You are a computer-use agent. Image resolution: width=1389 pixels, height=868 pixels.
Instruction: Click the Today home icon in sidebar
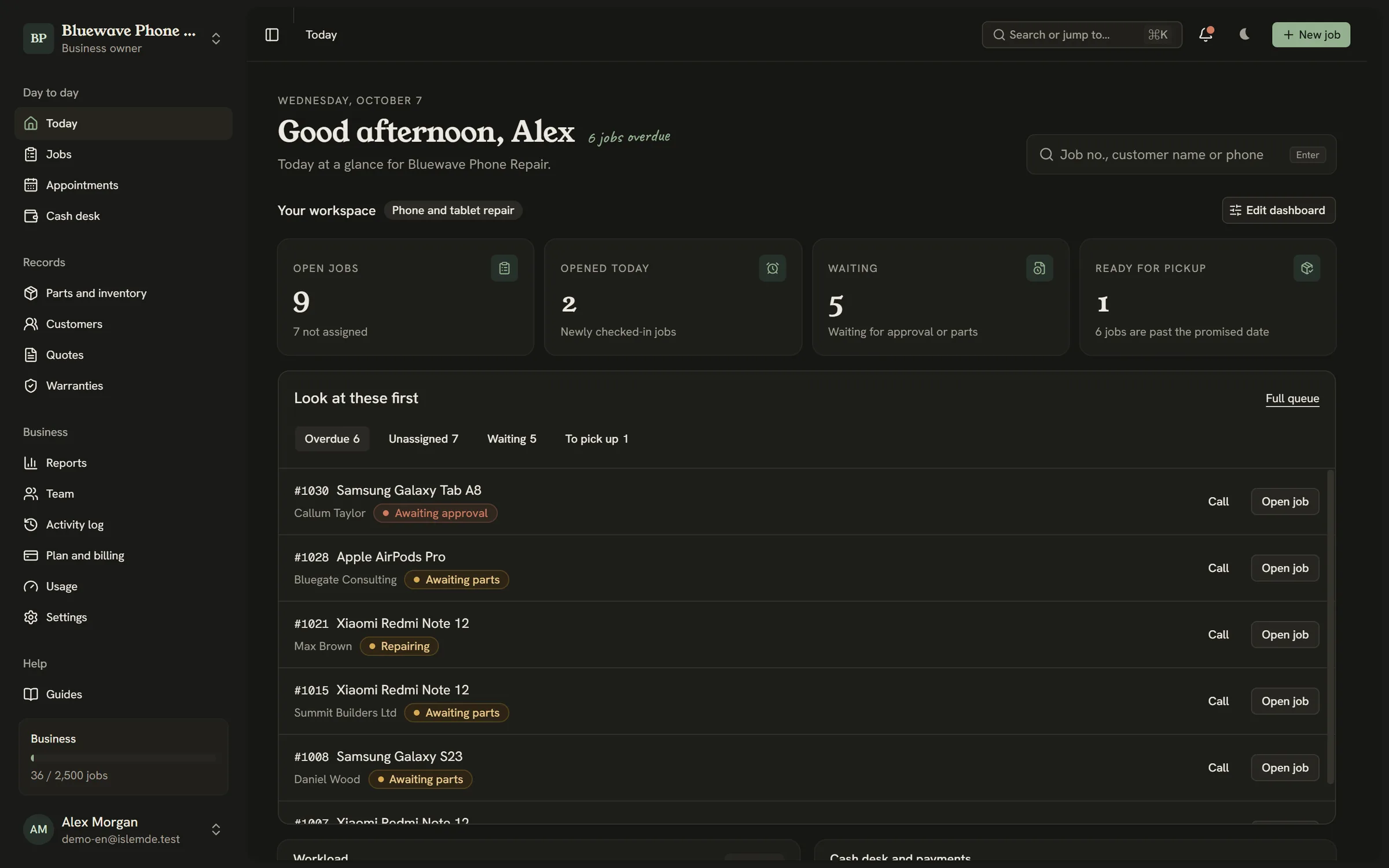(x=31, y=123)
